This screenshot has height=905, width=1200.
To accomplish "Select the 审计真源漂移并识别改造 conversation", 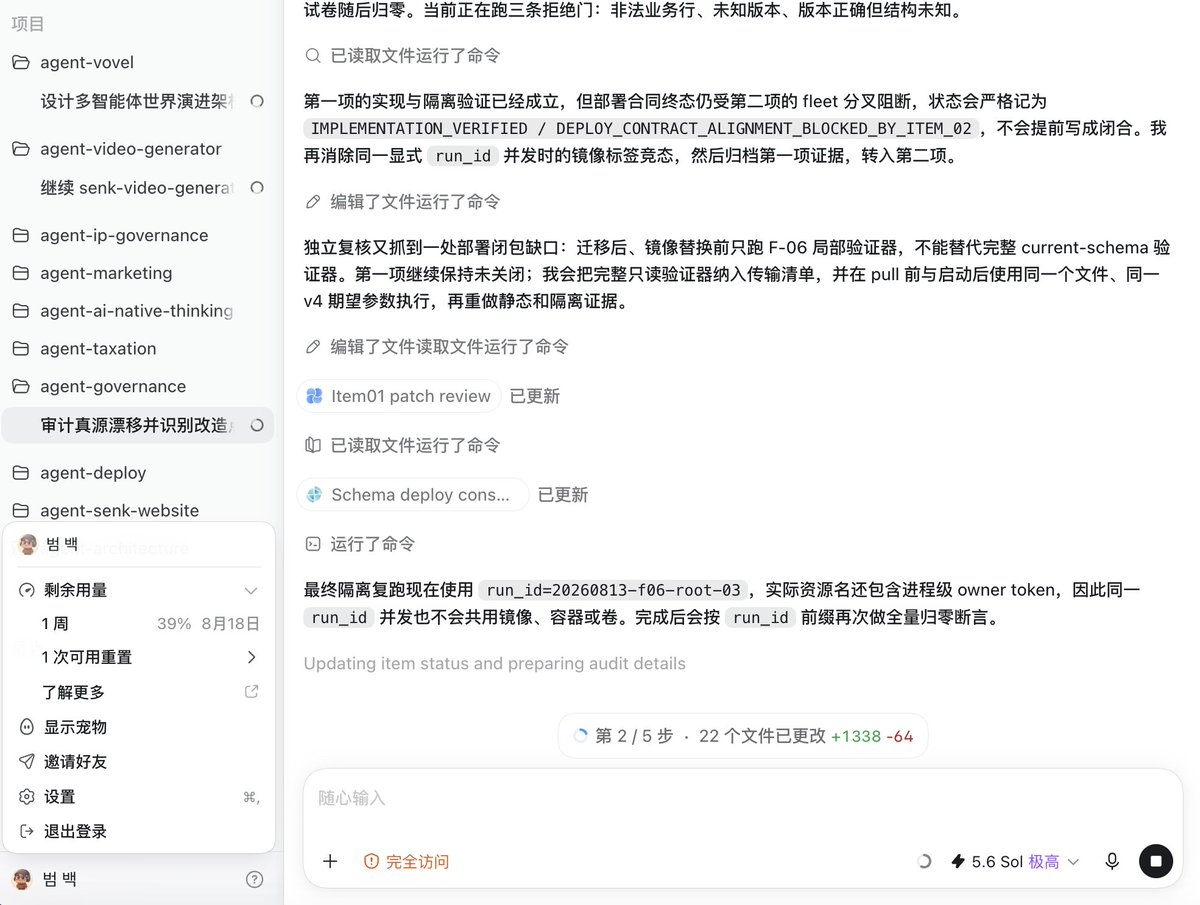I will (137, 425).
